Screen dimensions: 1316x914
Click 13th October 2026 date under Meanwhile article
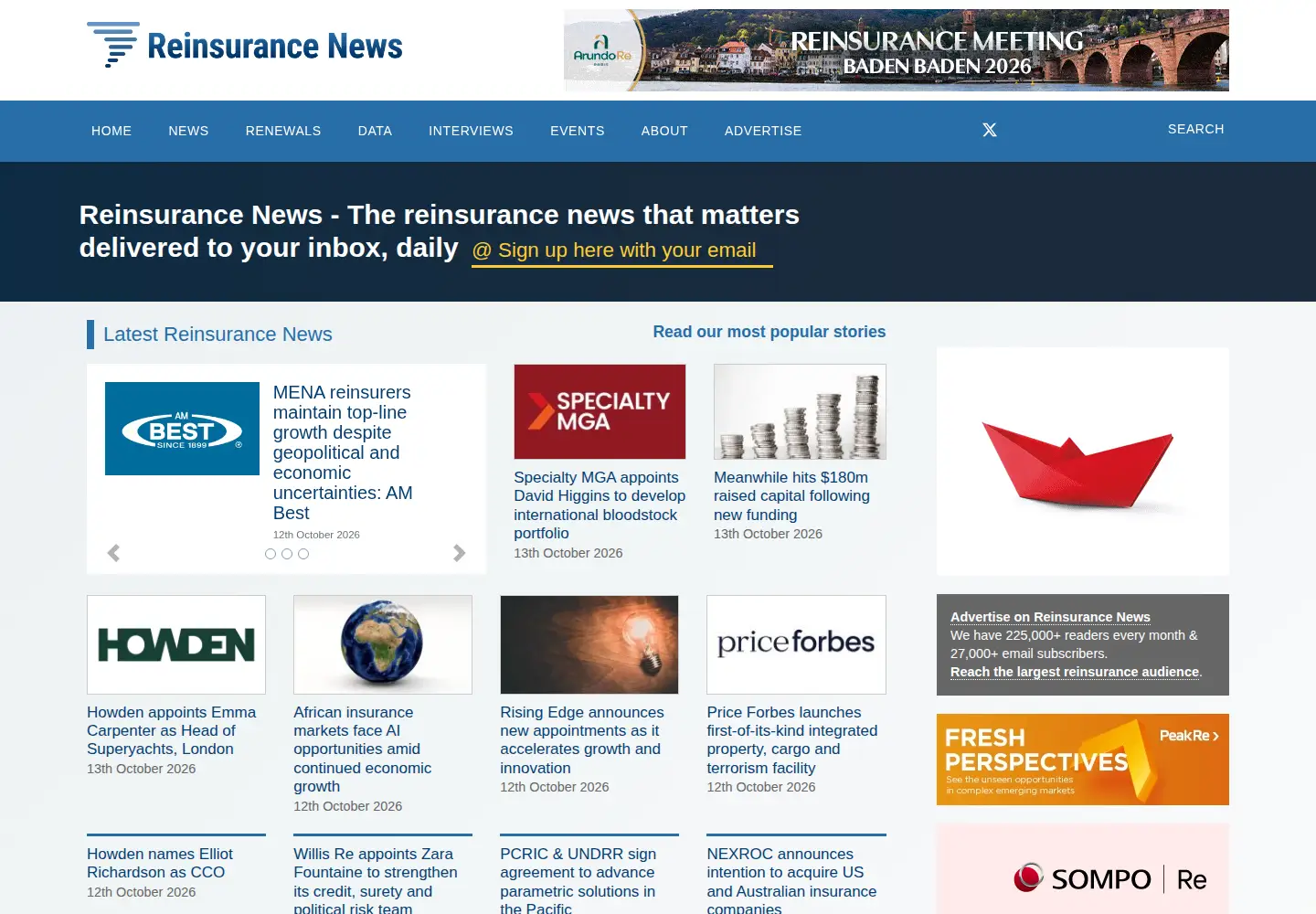pyautogui.click(x=768, y=534)
